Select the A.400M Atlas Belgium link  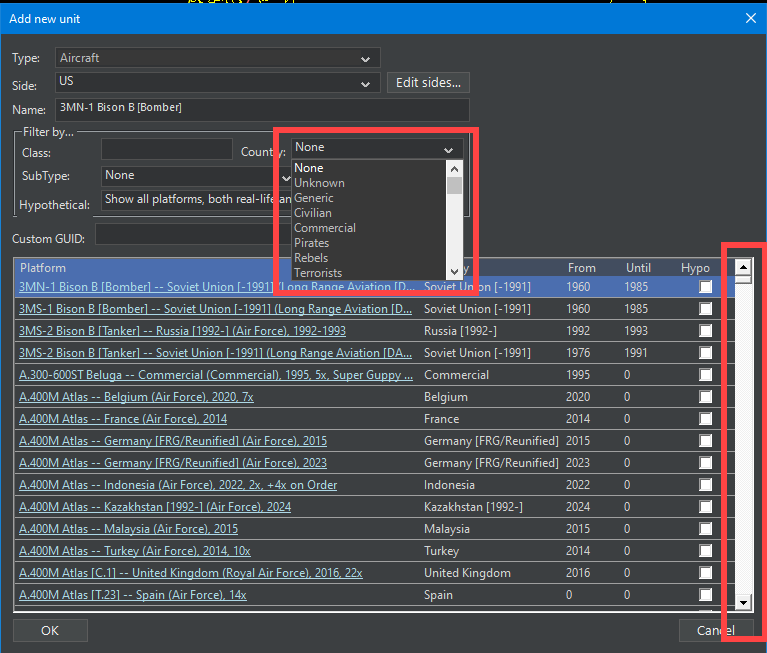click(x=136, y=397)
